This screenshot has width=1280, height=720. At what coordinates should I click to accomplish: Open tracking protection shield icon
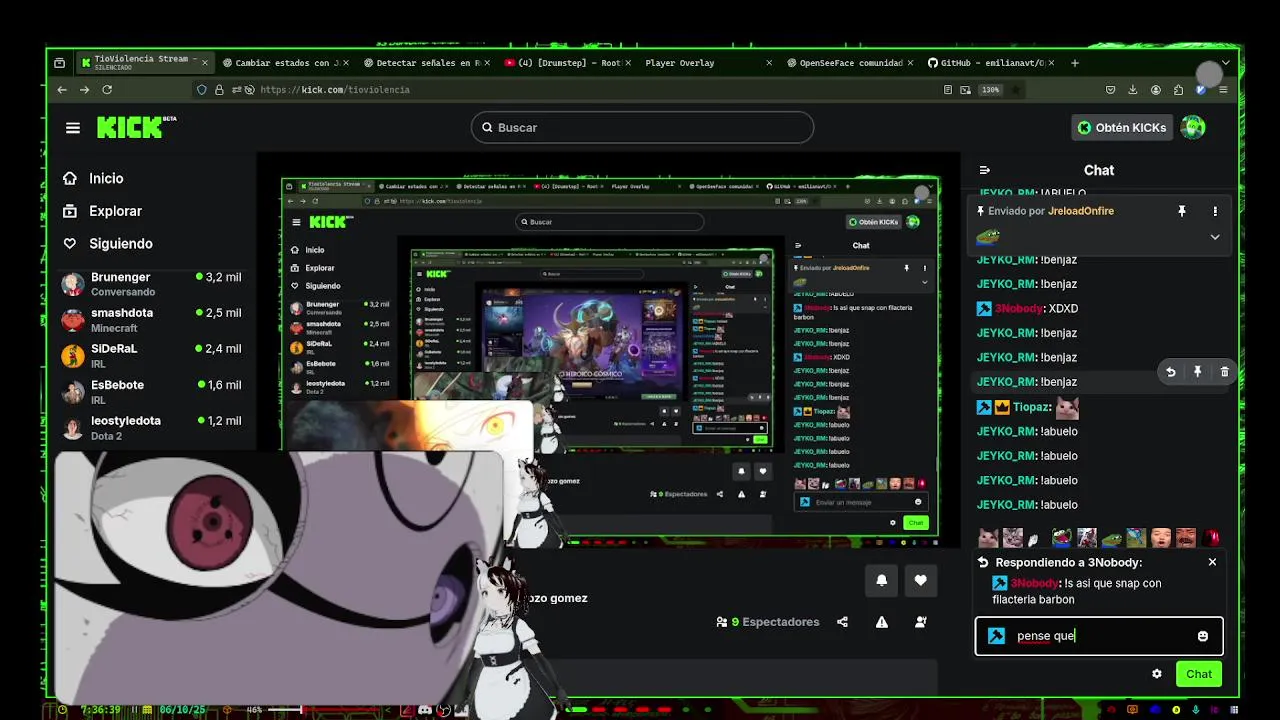tap(202, 89)
